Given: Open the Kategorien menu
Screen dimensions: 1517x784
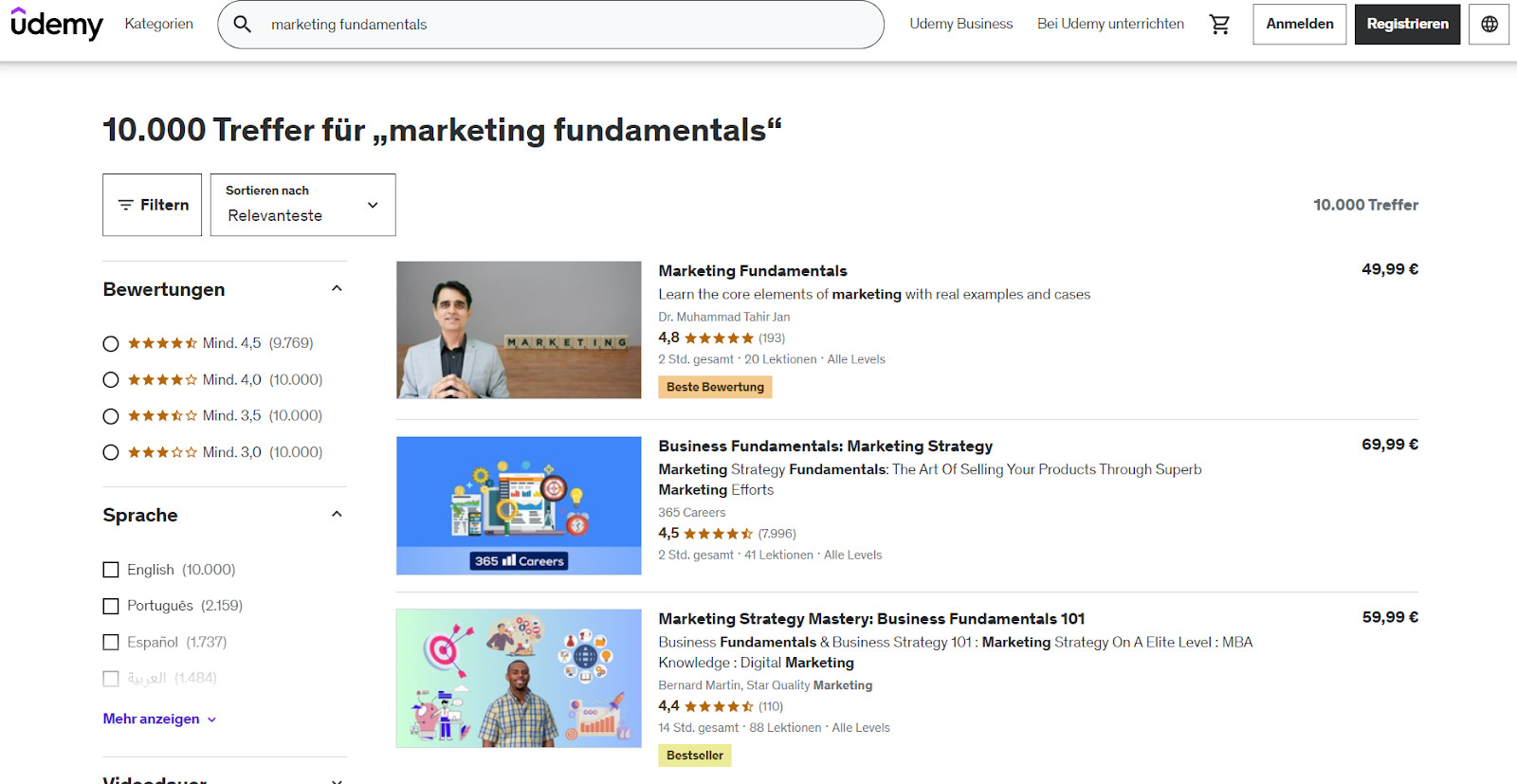Looking at the screenshot, I should click(158, 24).
